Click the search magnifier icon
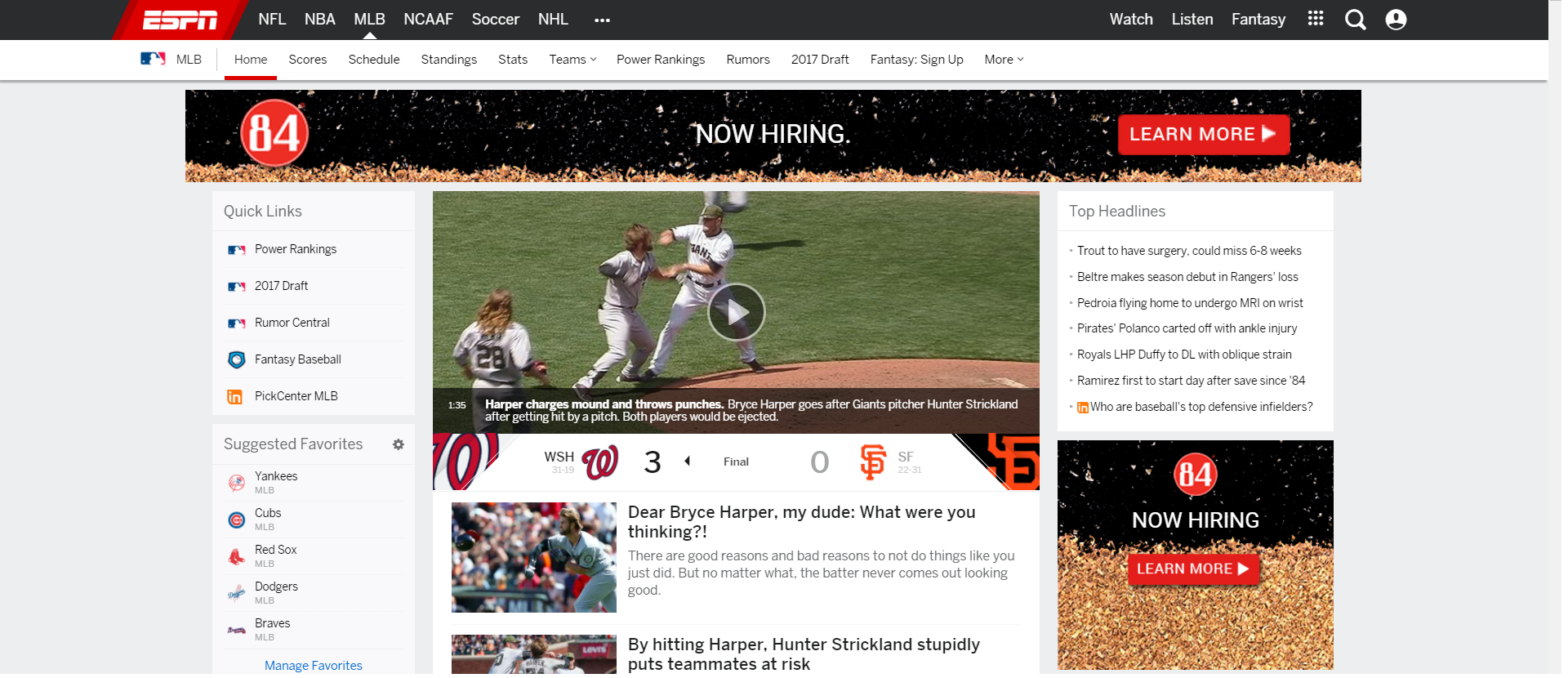 (x=1355, y=20)
